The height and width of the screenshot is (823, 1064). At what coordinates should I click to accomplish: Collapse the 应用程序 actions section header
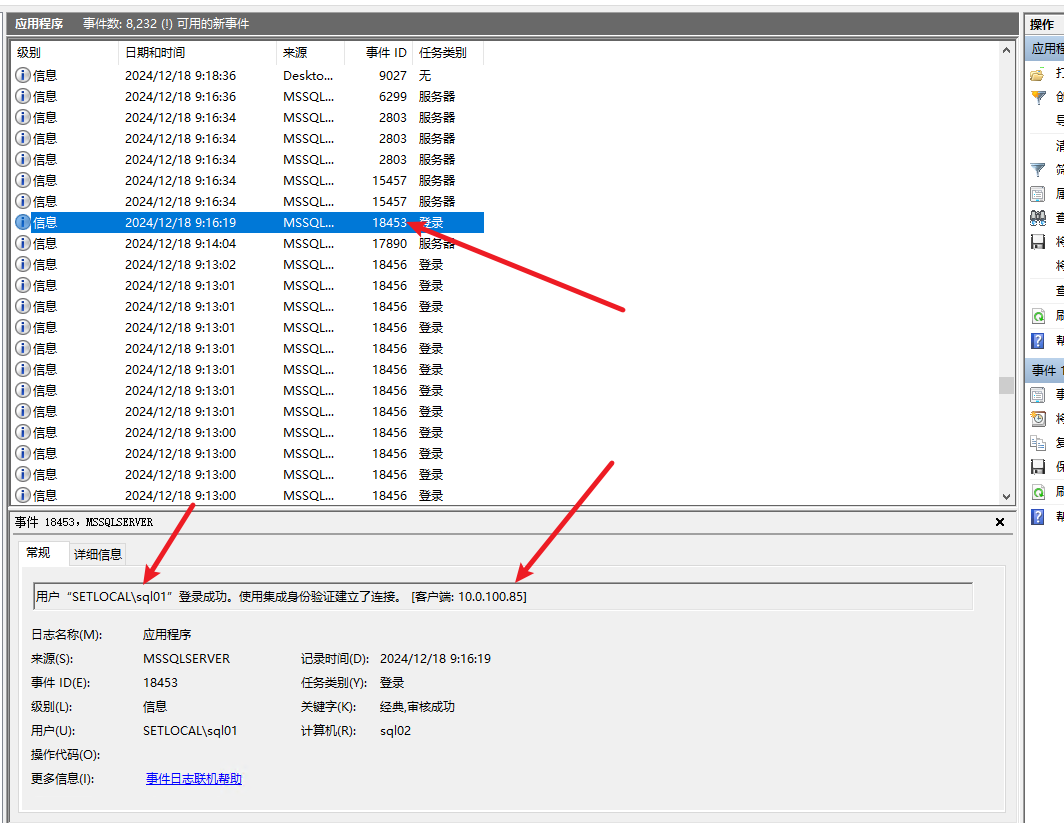pyautogui.click(x=1045, y=49)
